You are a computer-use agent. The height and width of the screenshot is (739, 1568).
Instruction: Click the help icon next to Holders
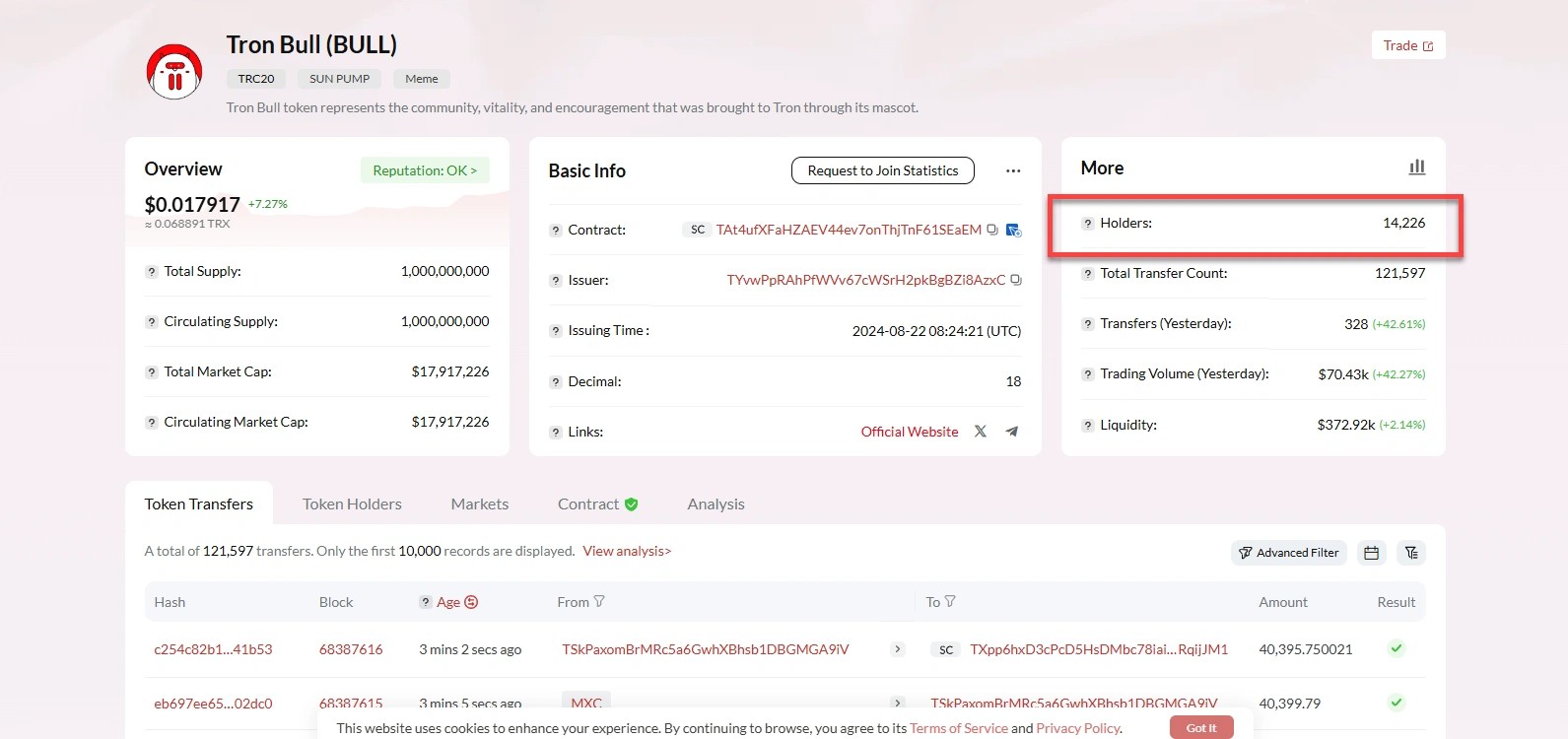(1088, 224)
